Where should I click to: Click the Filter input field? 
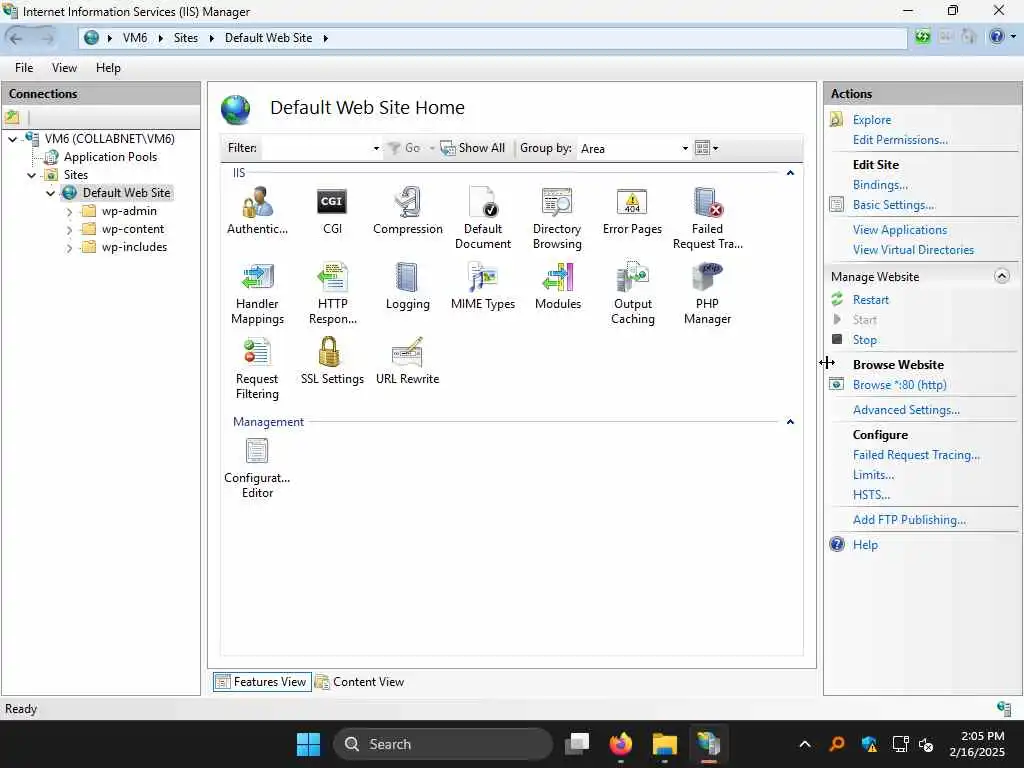tap(316, 148)
